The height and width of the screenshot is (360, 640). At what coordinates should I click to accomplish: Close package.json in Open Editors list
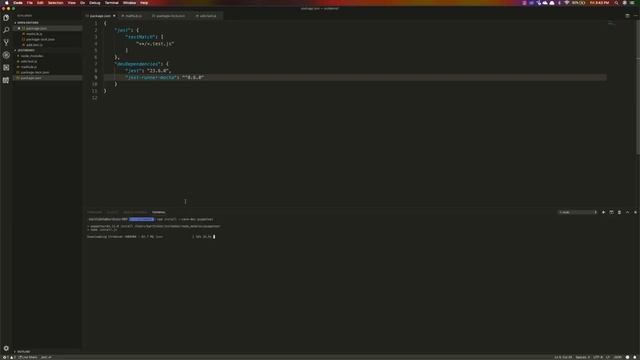tap(19, 29)
